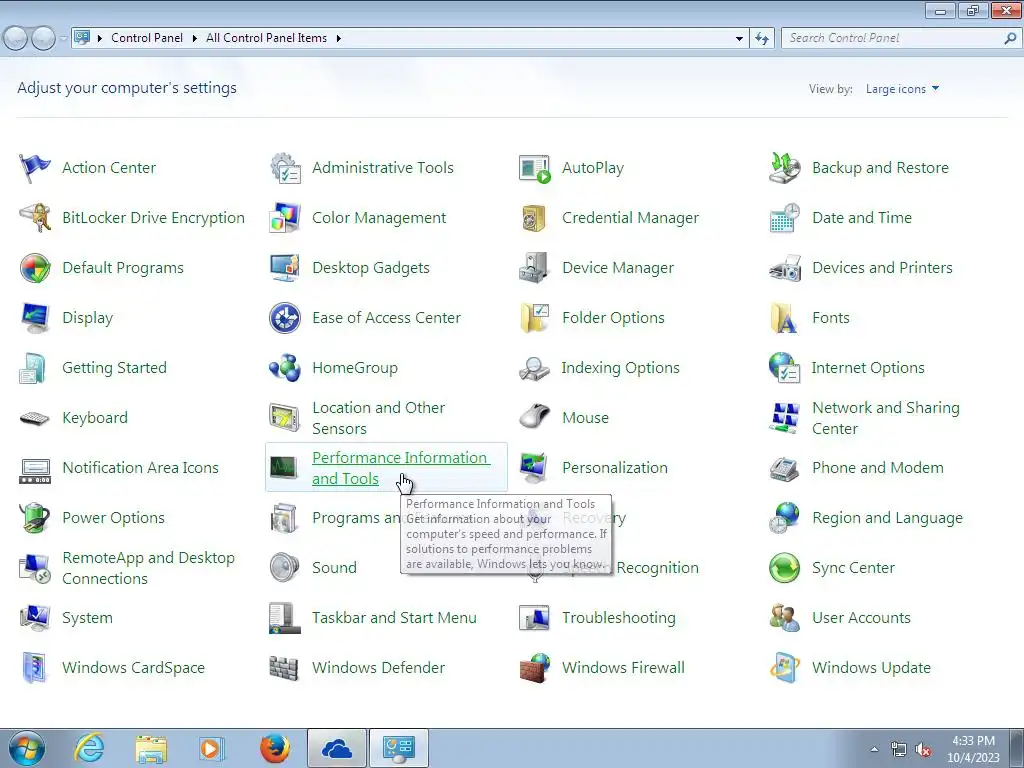The height and width of the screenshot is (768, 1024).
Task: Open the Troubleshooting link
Action: [x=619, y=618]
